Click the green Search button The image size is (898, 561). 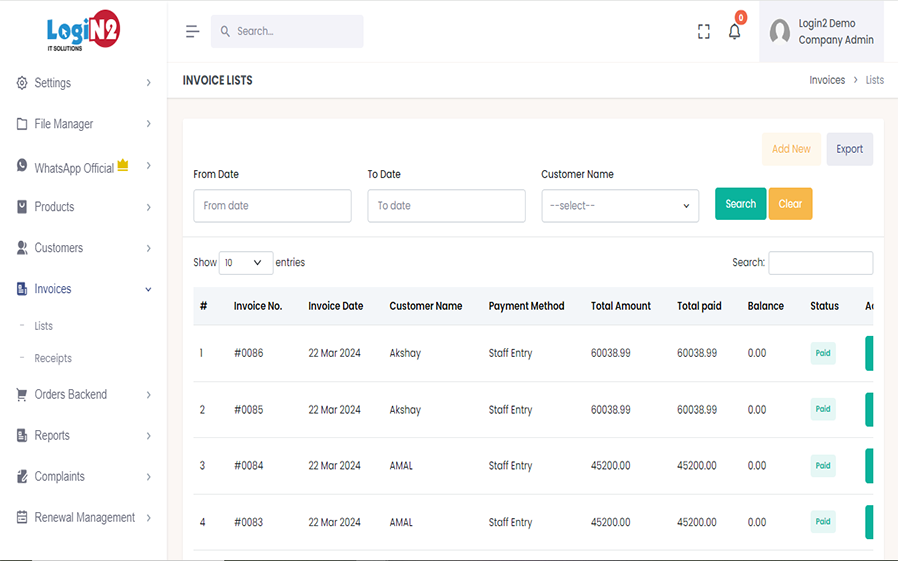pos(740,204)
